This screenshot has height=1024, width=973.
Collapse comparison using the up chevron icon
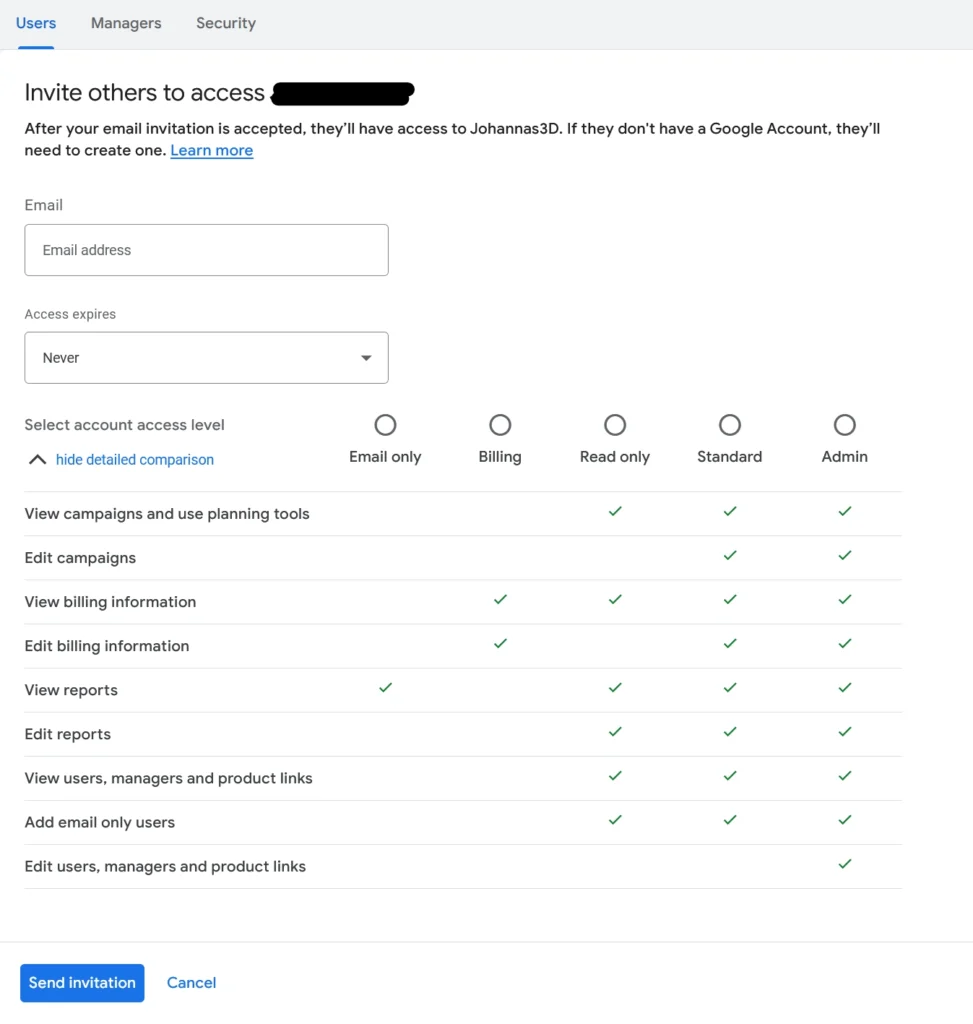37,460
